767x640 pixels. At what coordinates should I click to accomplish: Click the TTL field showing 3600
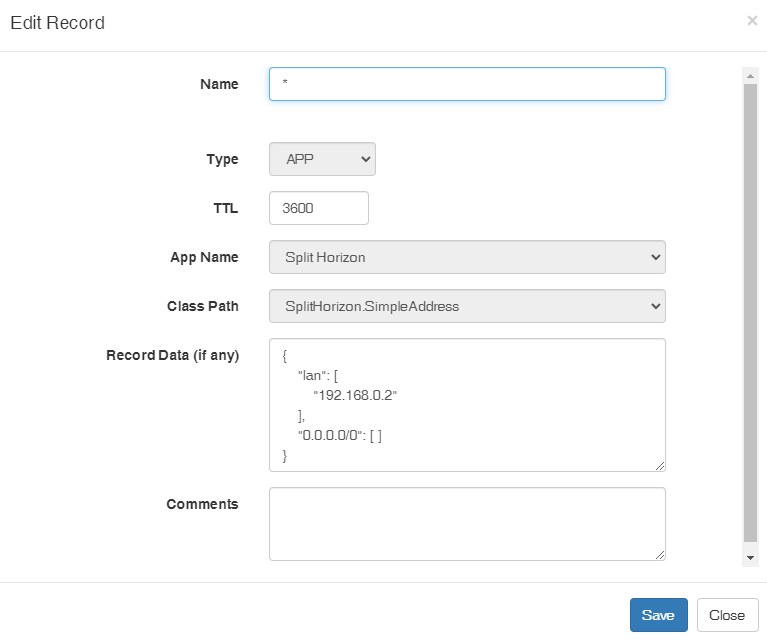[x=319, y=208]
